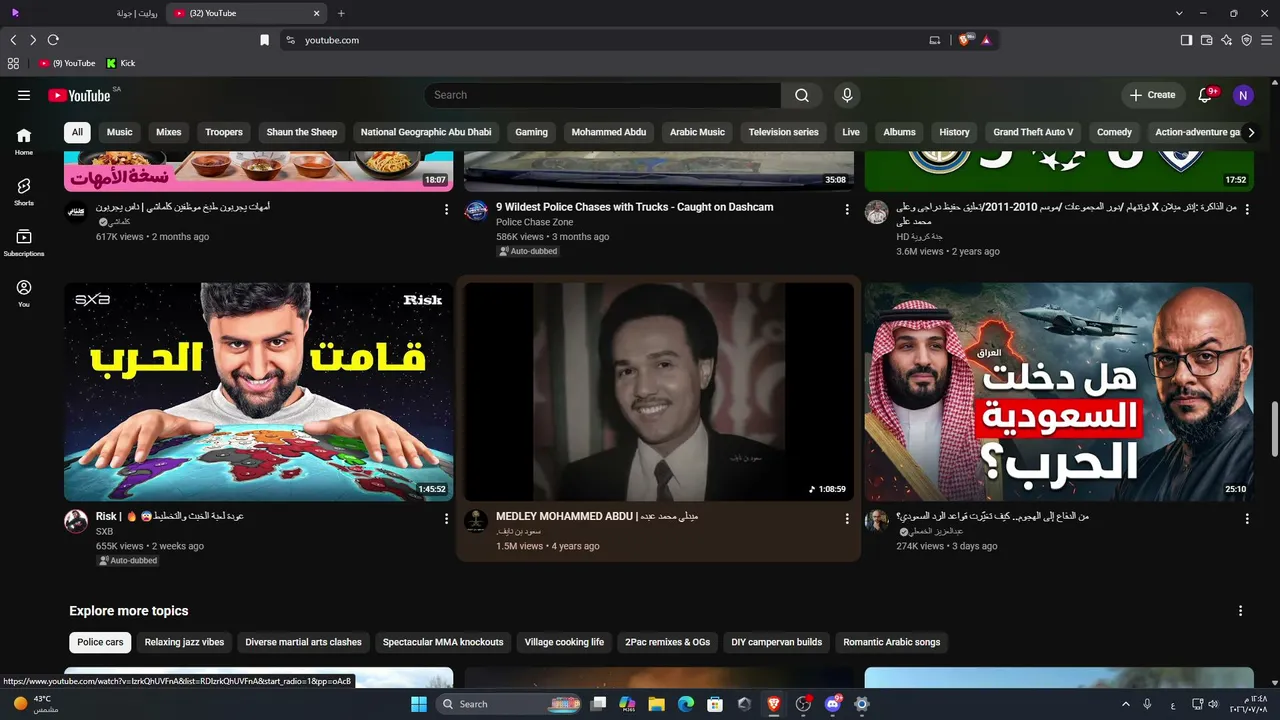Select the Arabic Music filter chip
1280x720 pixels.
point(697,132)
